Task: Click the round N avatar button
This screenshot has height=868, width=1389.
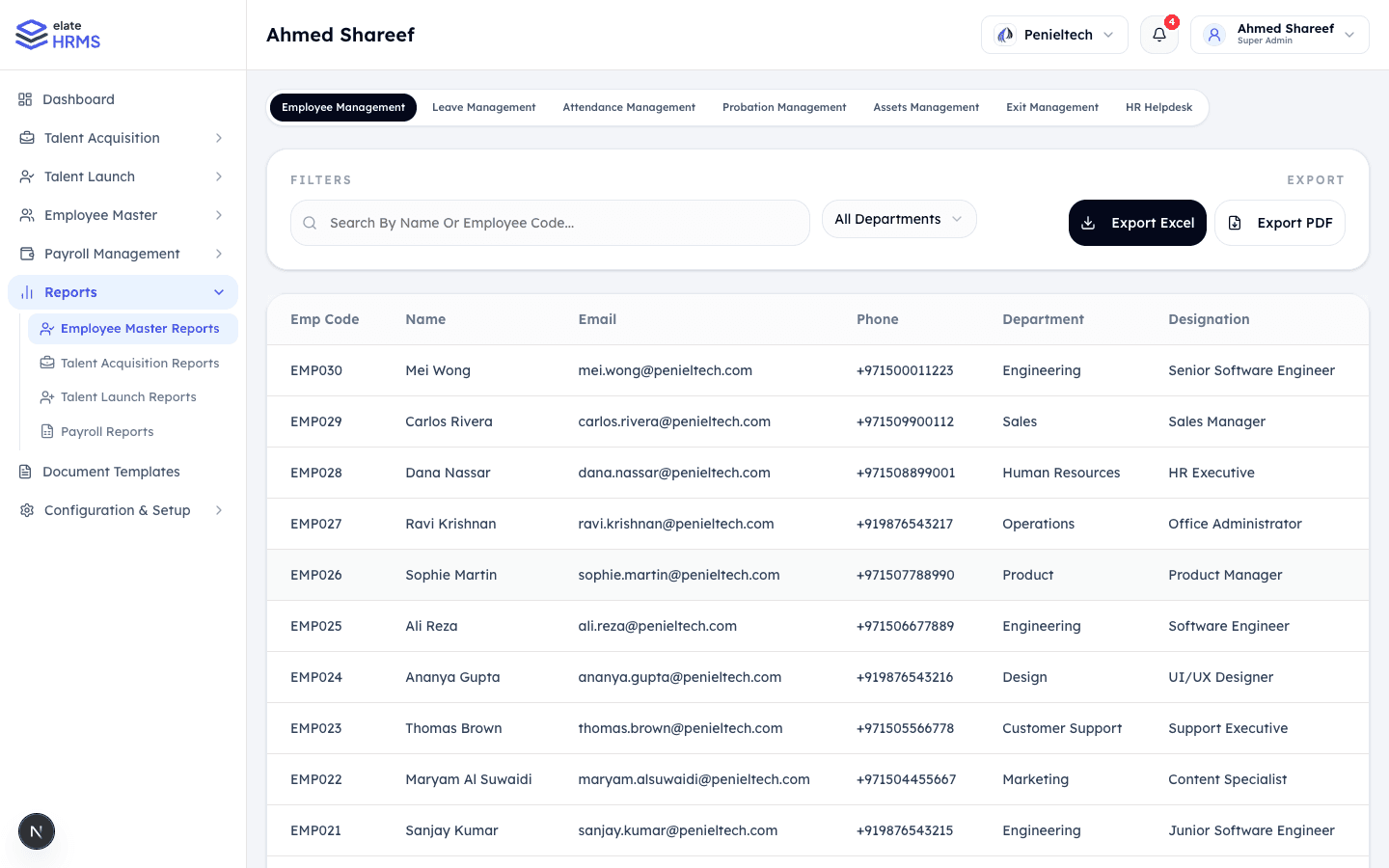Action: 37,831
